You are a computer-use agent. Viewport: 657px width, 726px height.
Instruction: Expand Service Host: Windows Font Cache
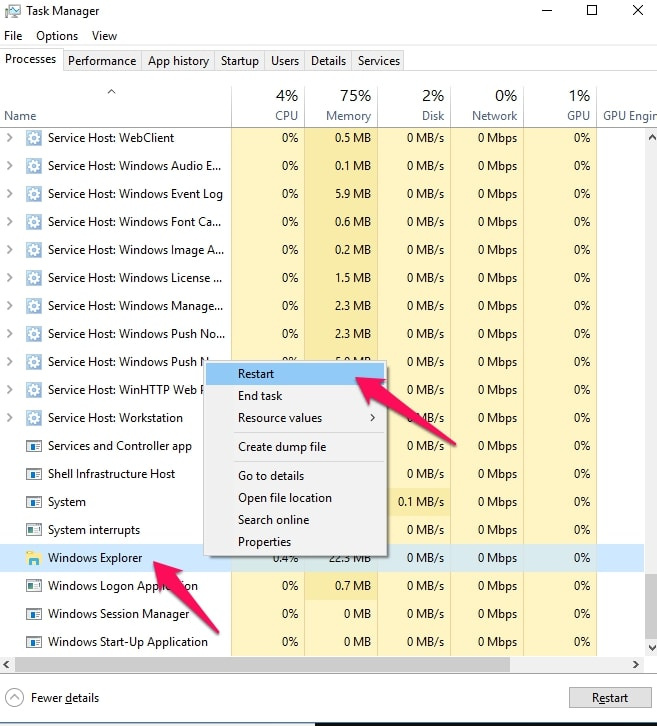pyautogui.click(x=10, y=222)
